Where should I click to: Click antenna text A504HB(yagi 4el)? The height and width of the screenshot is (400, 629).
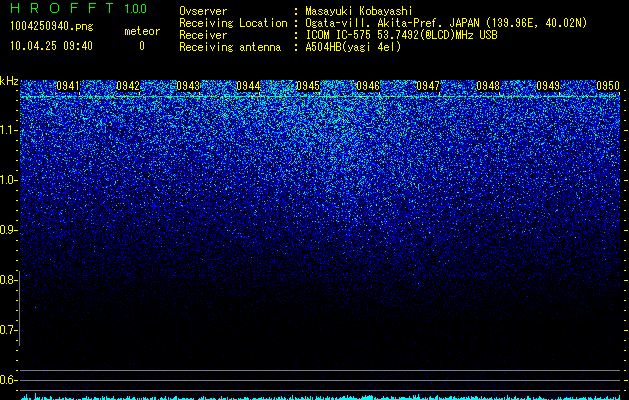pos(353,47)
